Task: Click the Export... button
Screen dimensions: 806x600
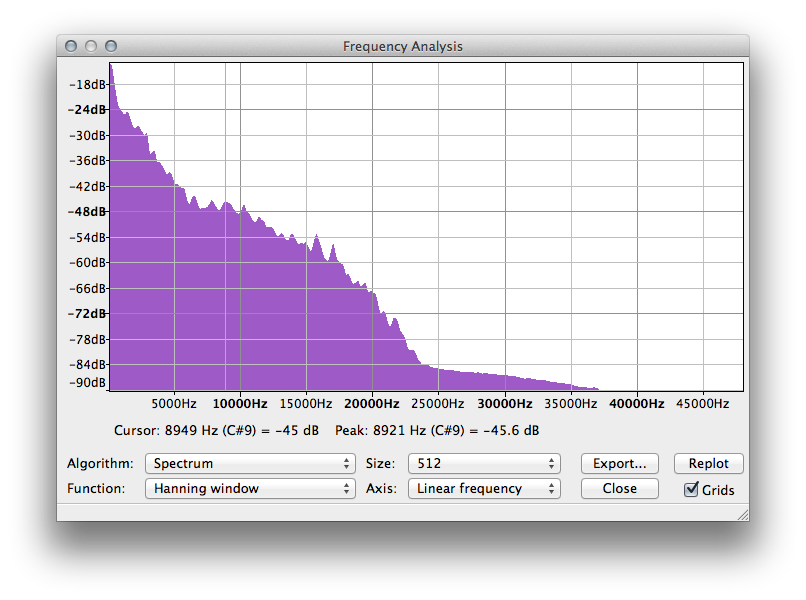Action: click(x=619, y=463)
